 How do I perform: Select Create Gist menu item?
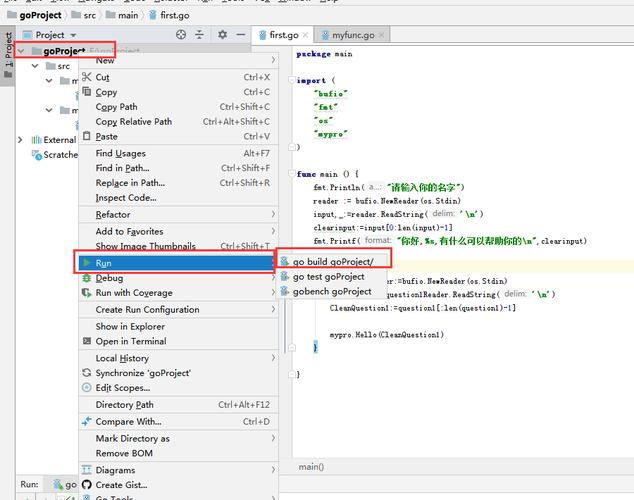(178, 485)
